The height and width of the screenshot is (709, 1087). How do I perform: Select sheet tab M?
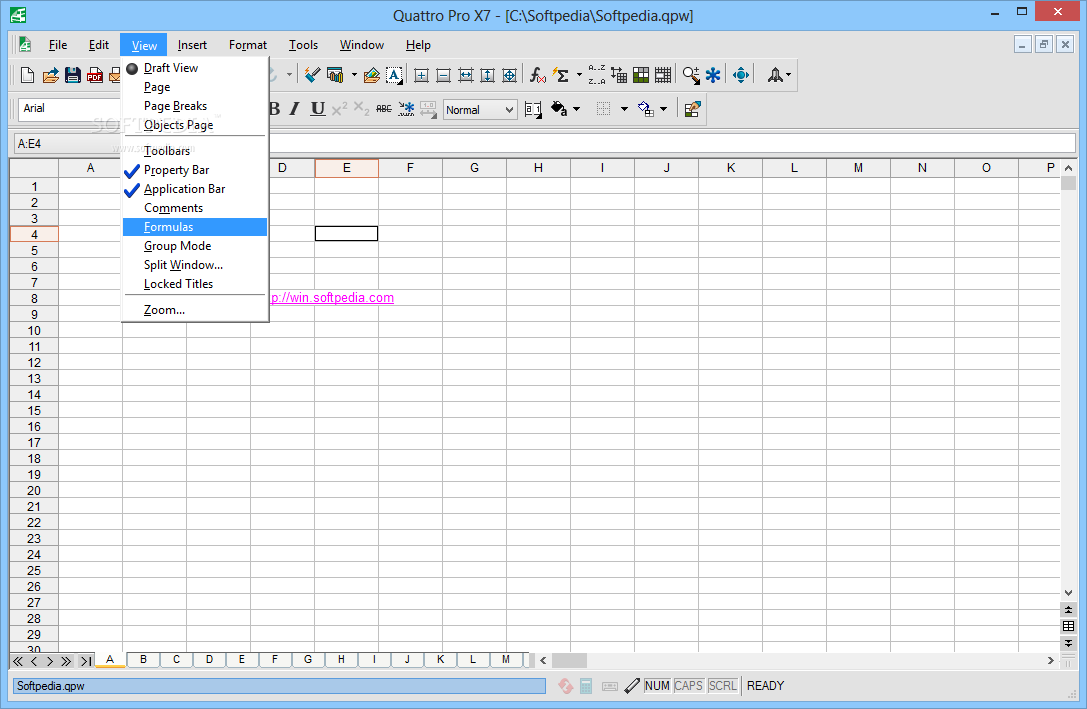[x=505, y=659]
